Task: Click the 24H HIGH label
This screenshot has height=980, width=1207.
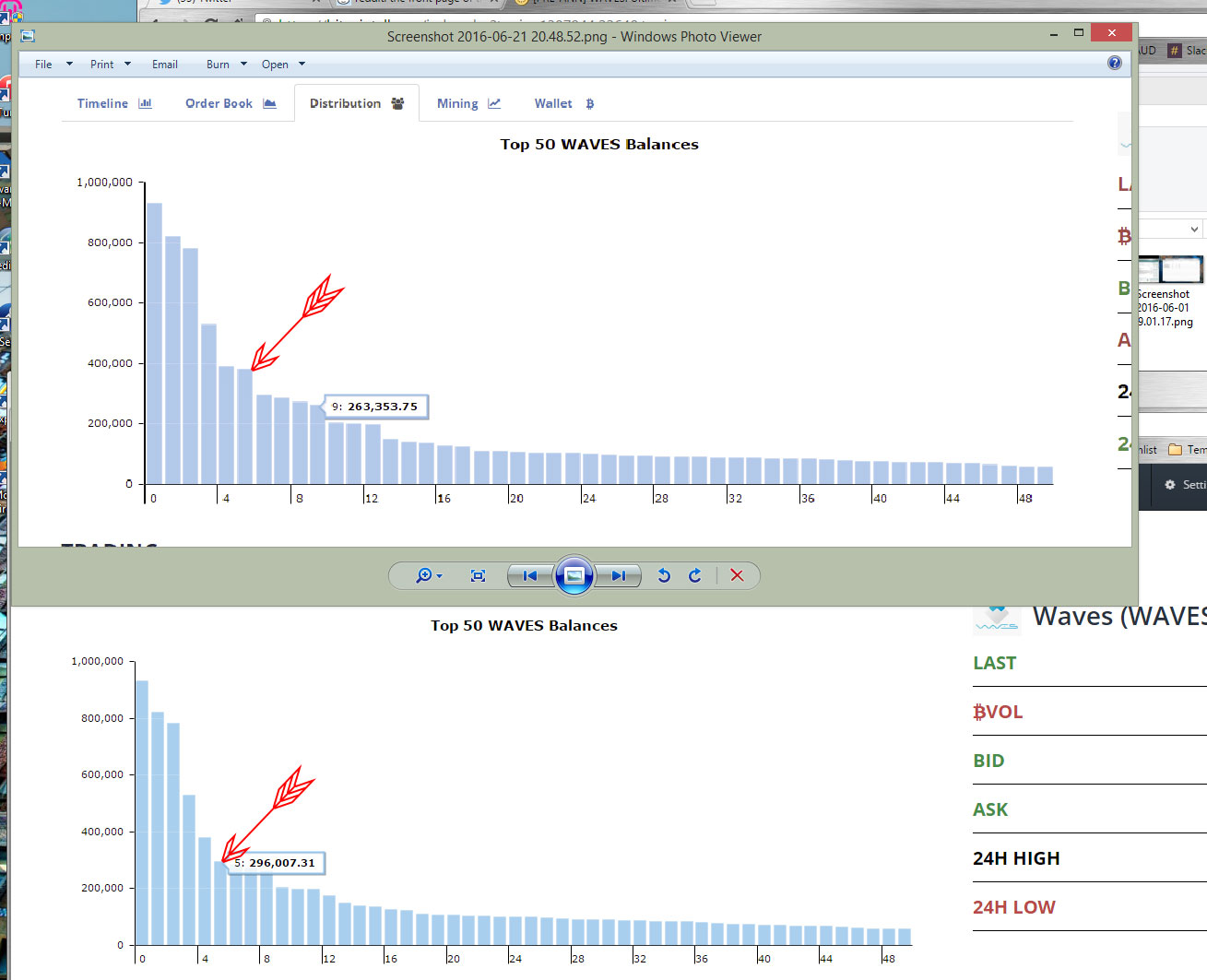Action: click(x=1016, y=858)
